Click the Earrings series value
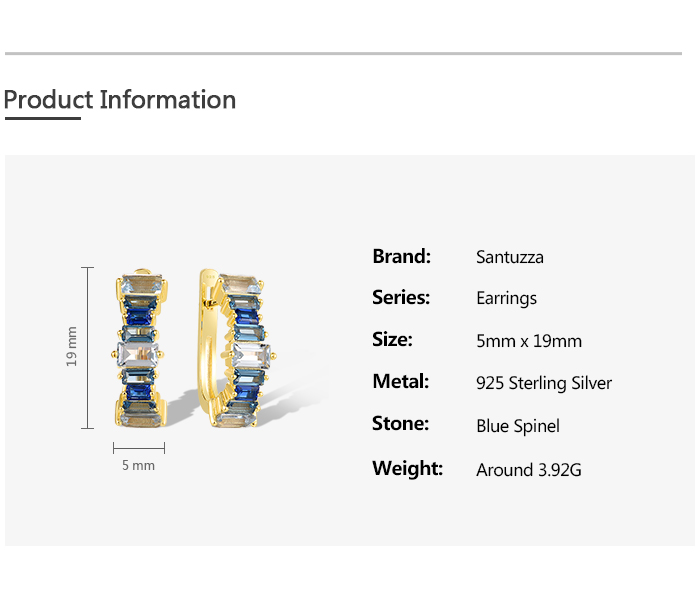The image size is (700, 596). 506,299
